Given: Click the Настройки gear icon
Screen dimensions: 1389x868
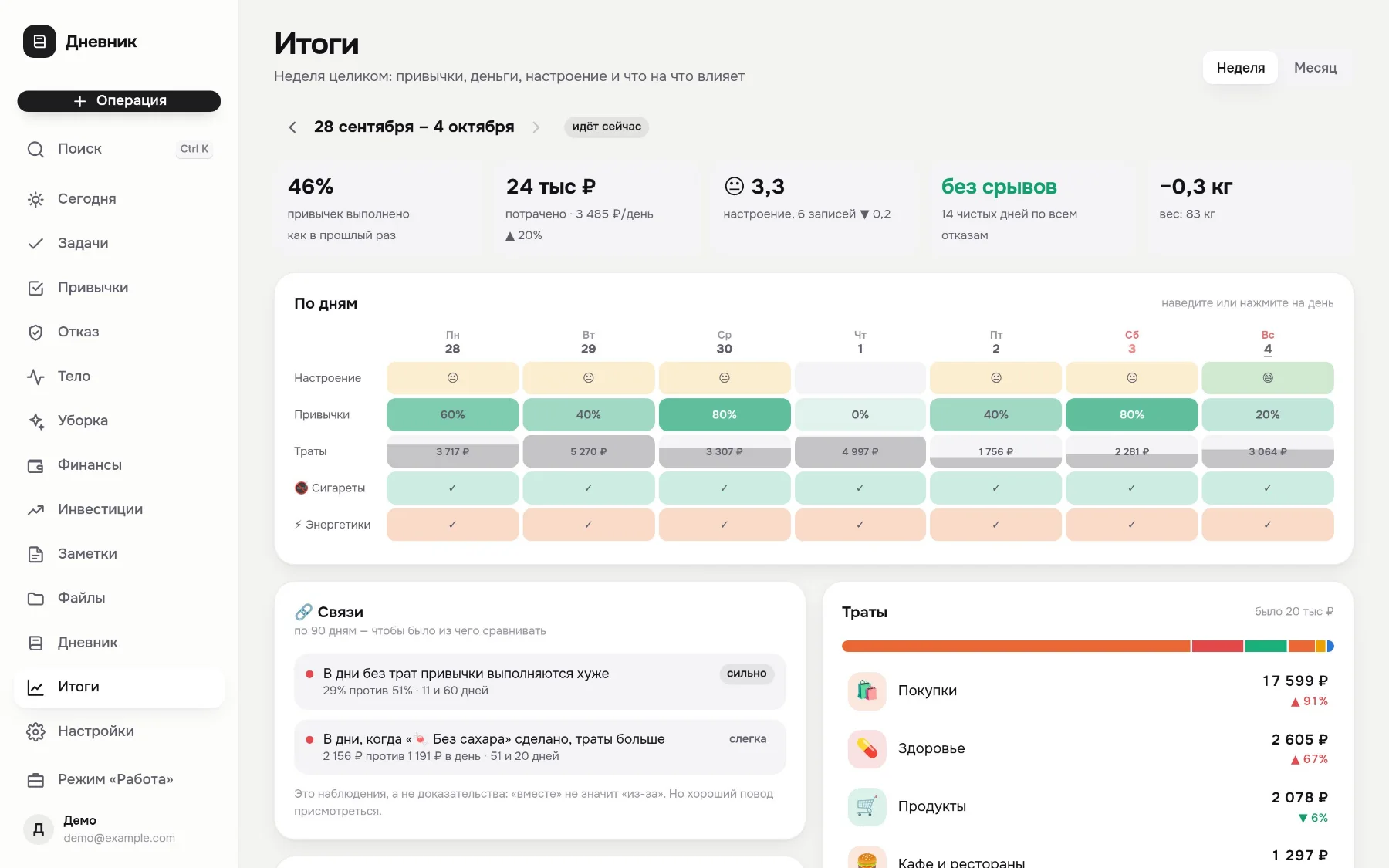Looking at the screenshot, I should pos(35,731).
